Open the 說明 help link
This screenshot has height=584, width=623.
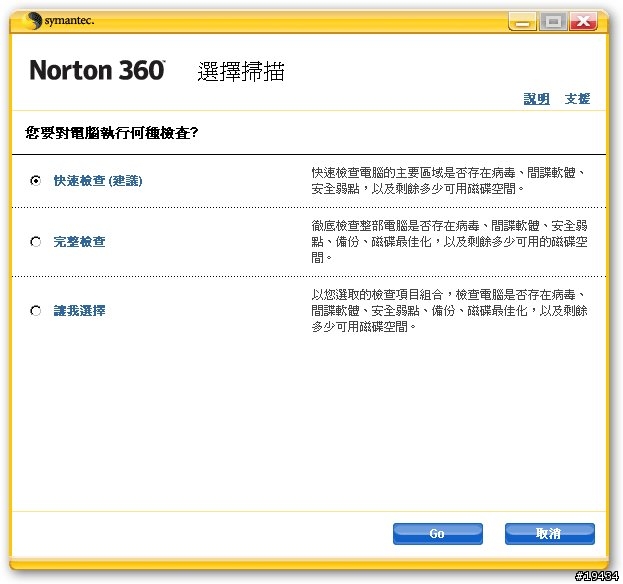pos(536,98)
